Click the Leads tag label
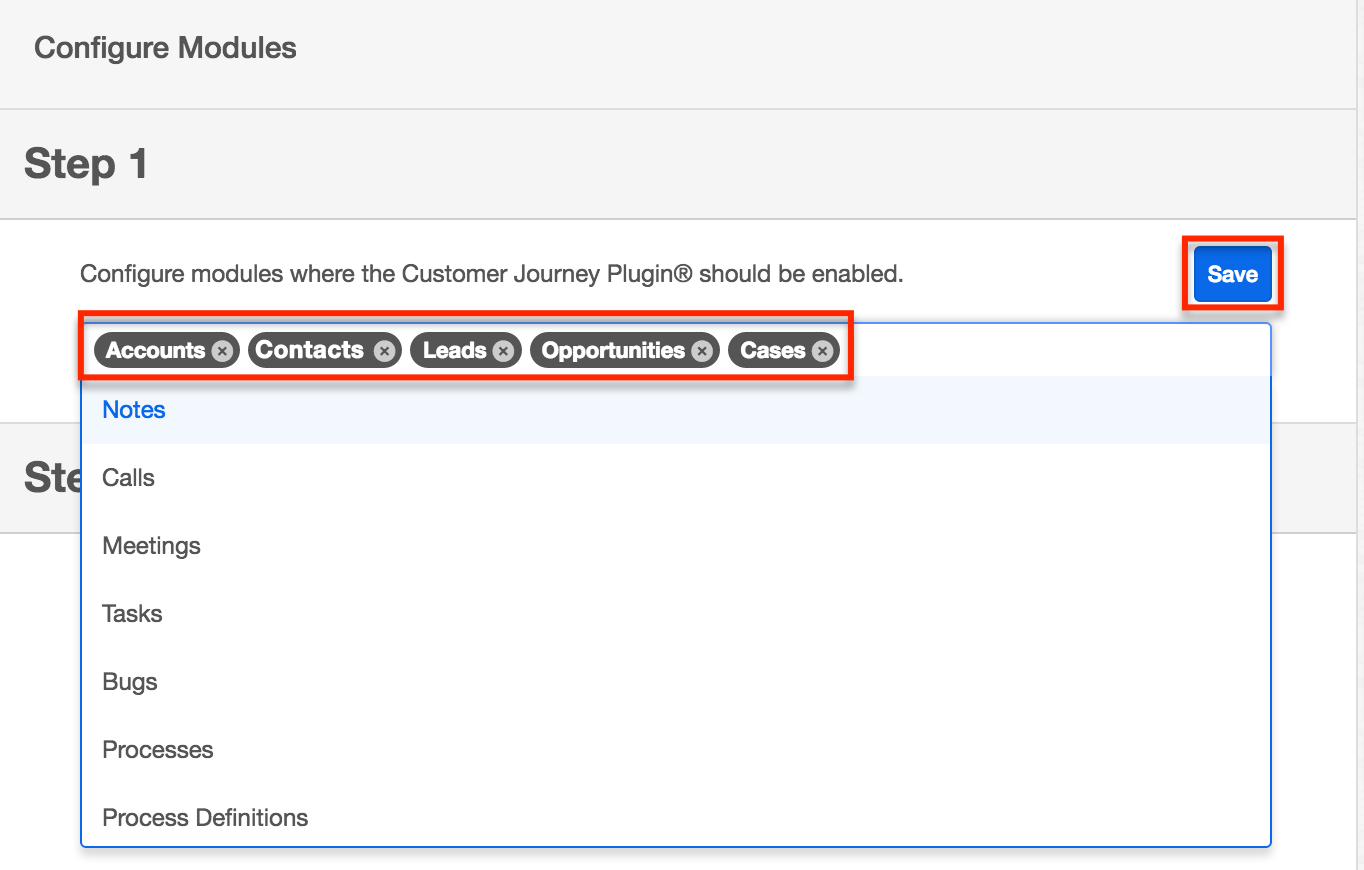Screen dimensions: 1364x870 (x=455, y=351)
